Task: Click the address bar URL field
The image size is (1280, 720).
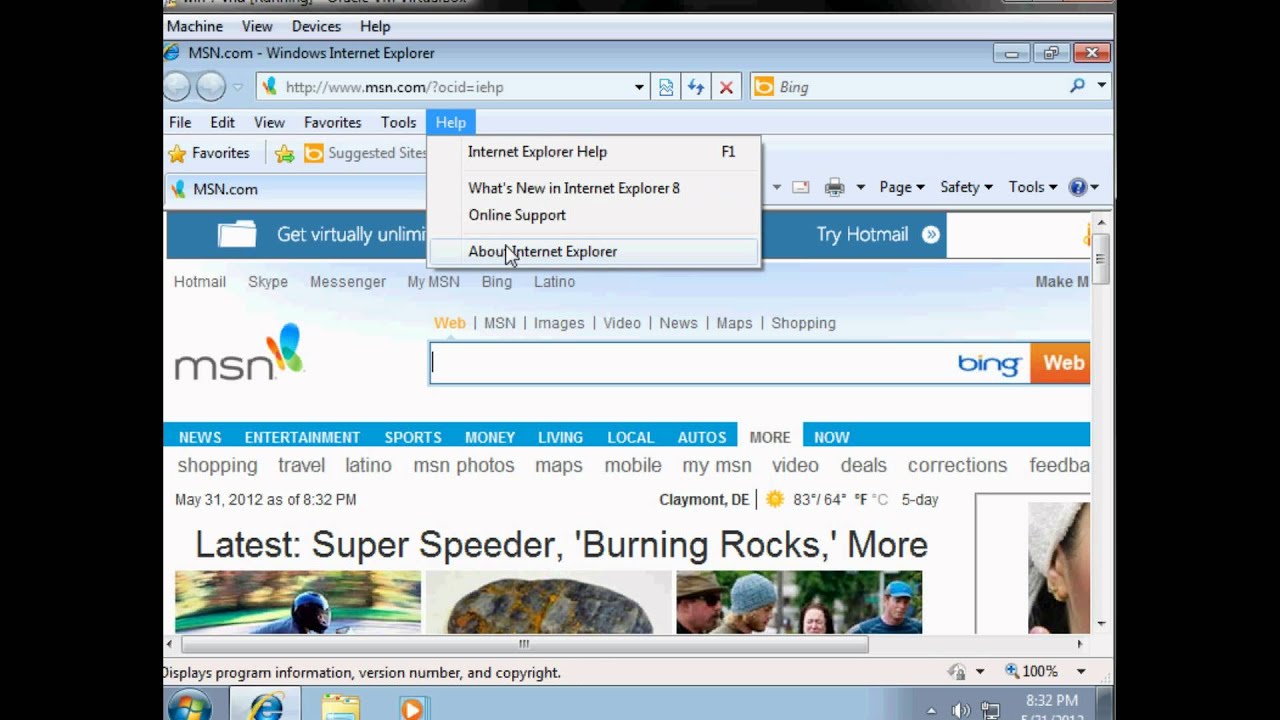Action: 445,87
